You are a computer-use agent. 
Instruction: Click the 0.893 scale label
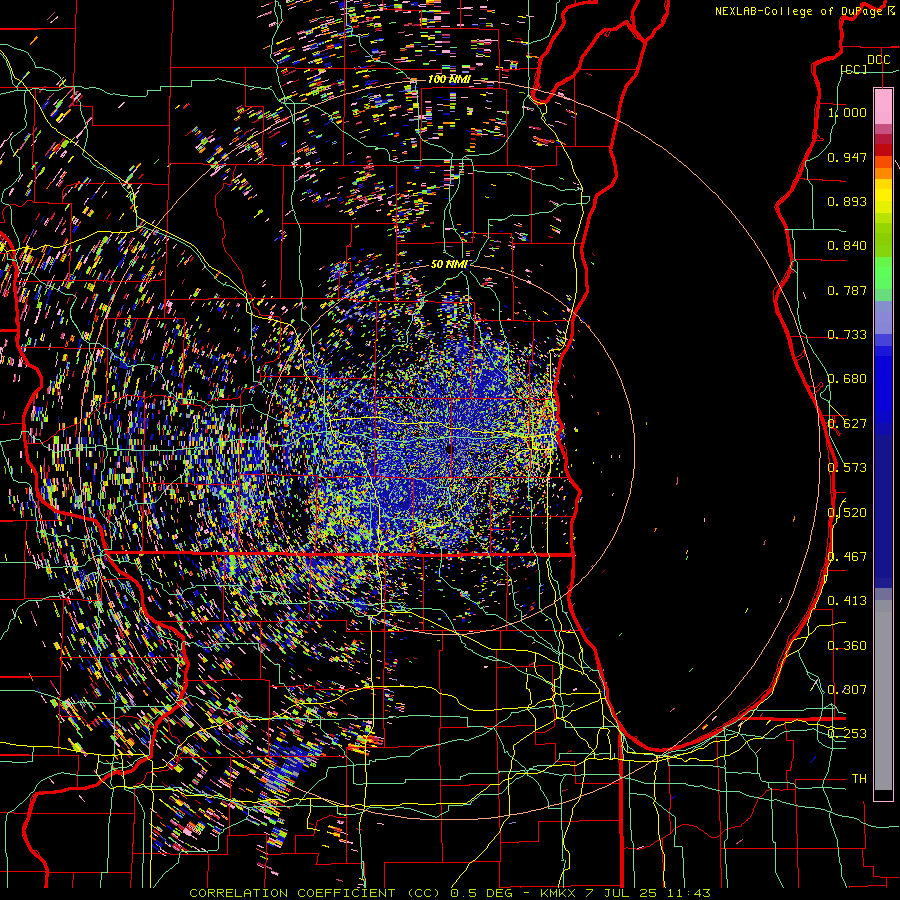[847, 201]
